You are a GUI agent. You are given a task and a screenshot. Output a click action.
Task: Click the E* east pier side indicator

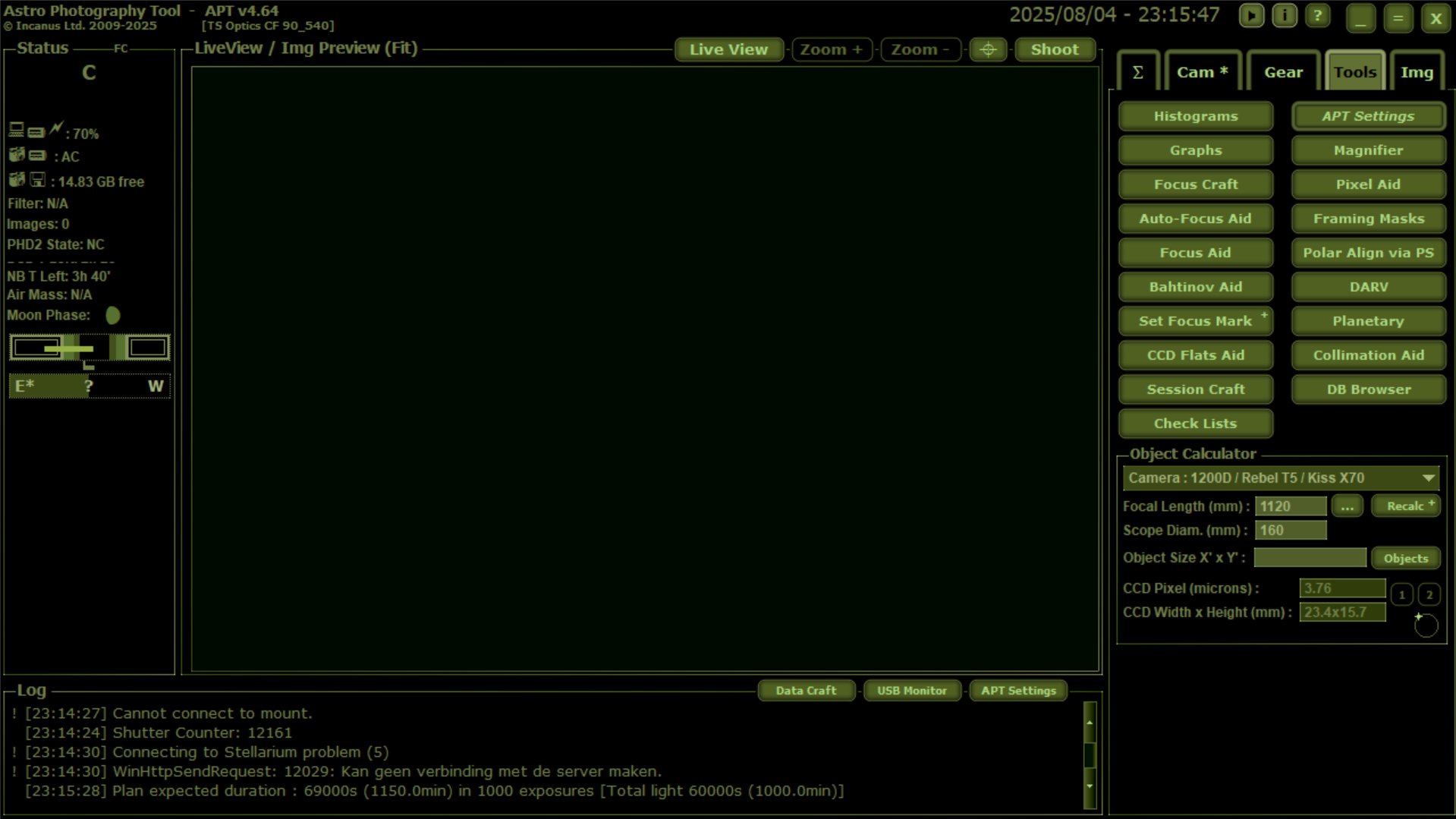[25, 386]
